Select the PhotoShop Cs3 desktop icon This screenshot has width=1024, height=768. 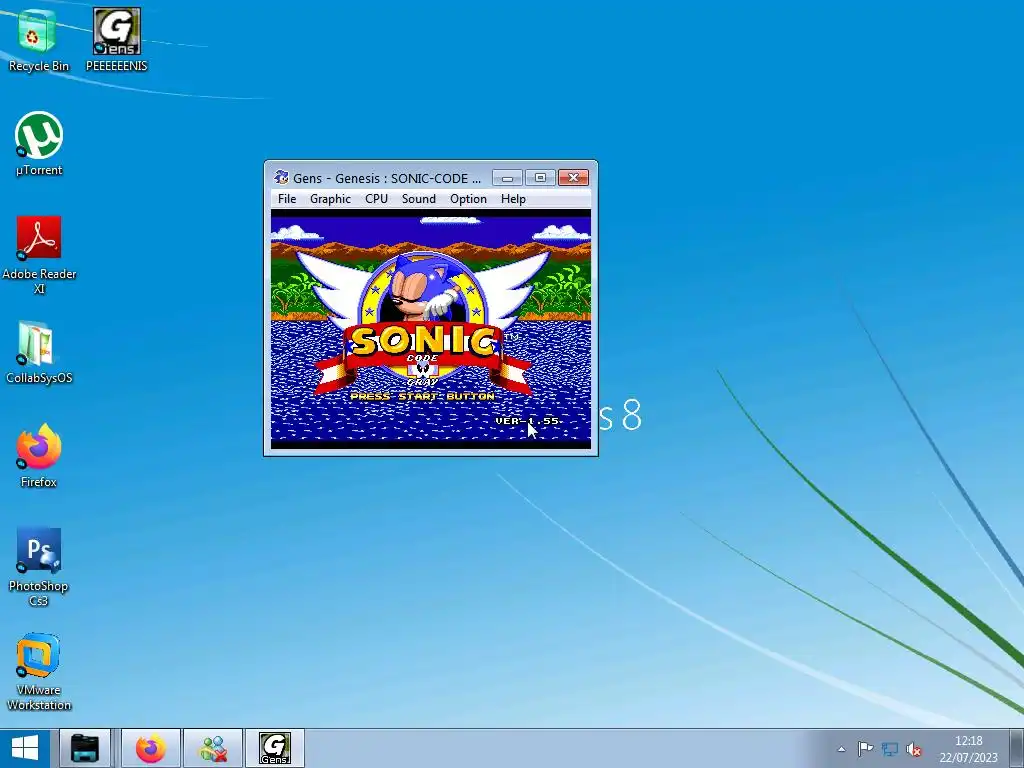tap(39, 567)
